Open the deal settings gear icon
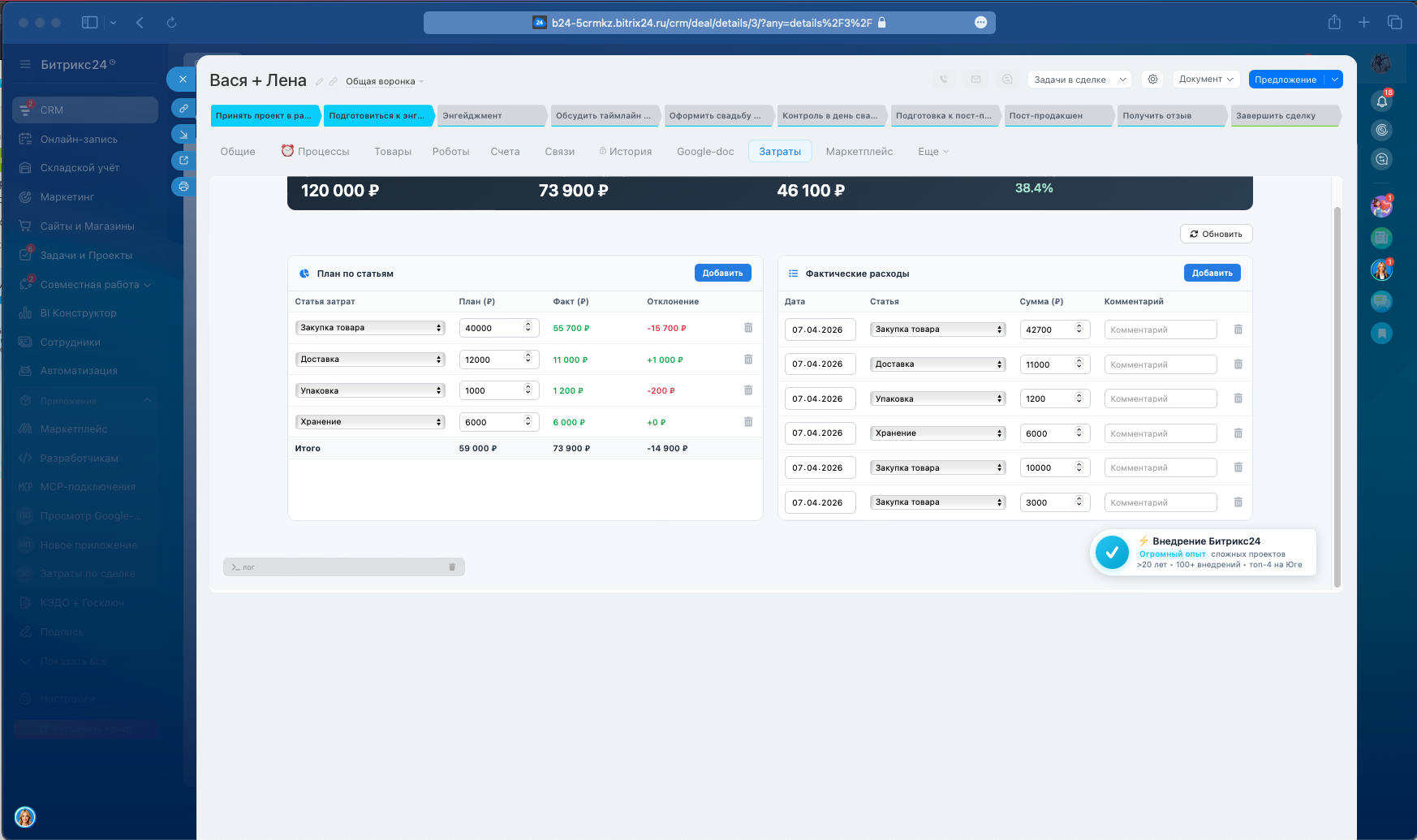1417x840 pixels. pos(1152,80)
